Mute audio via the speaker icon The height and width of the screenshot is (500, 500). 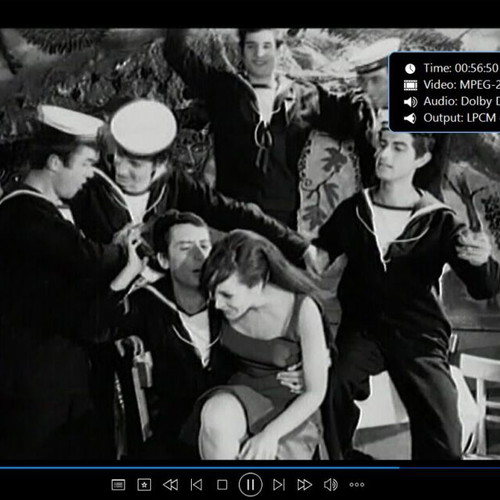(x=331, y=485)
